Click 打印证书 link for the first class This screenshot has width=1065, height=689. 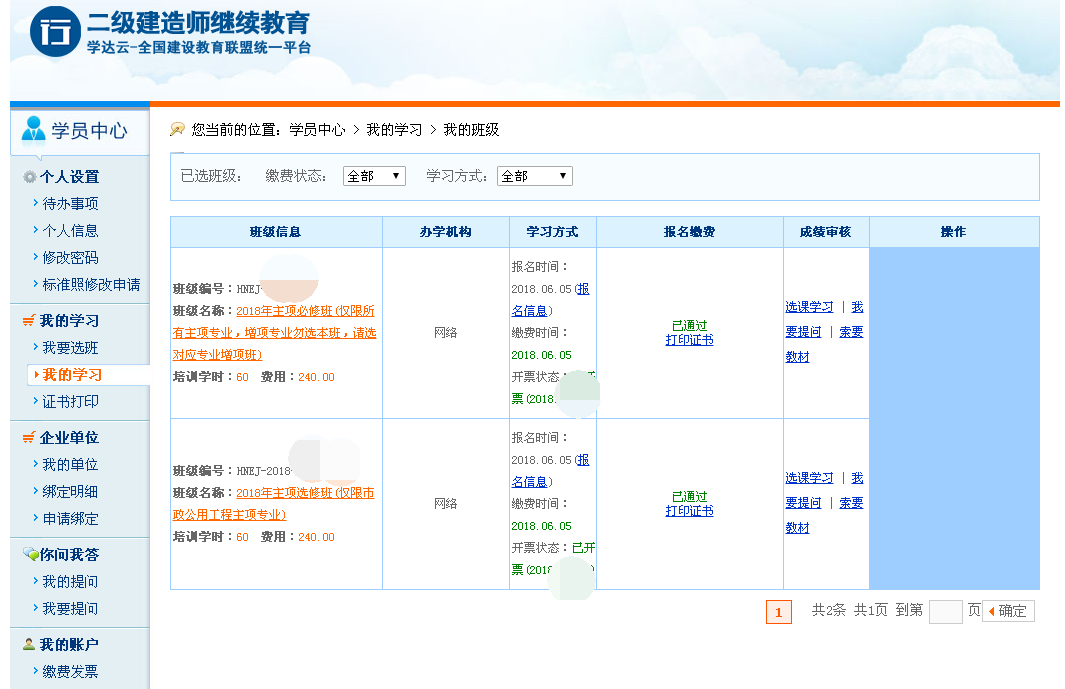click(x=689, y=340)
